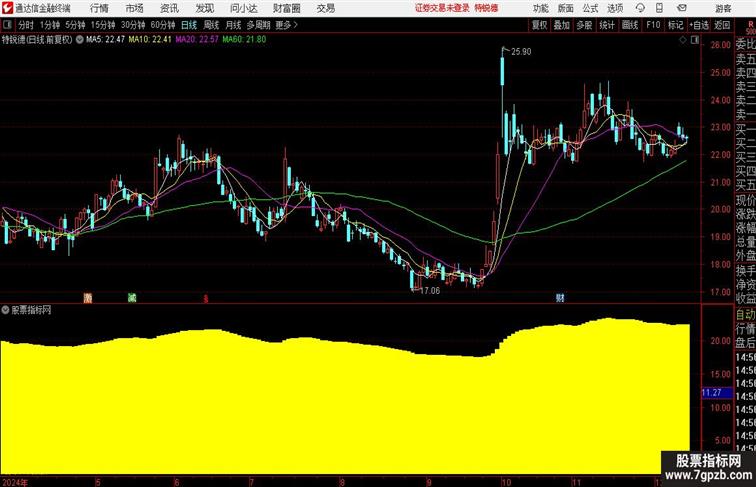Open the F10 company info button
Viewport: 756px width, 487px height.
653,25
